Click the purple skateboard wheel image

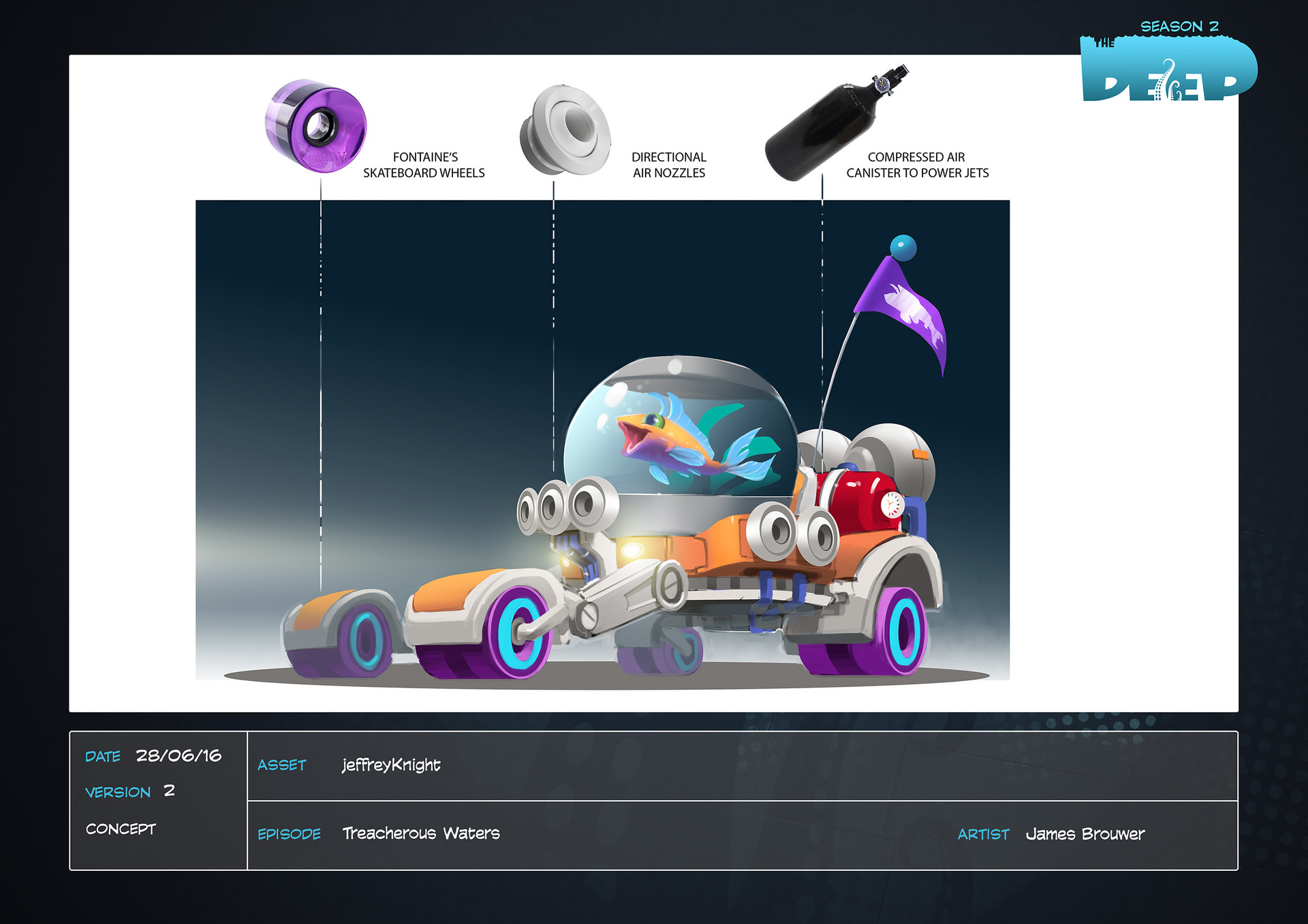315,126
